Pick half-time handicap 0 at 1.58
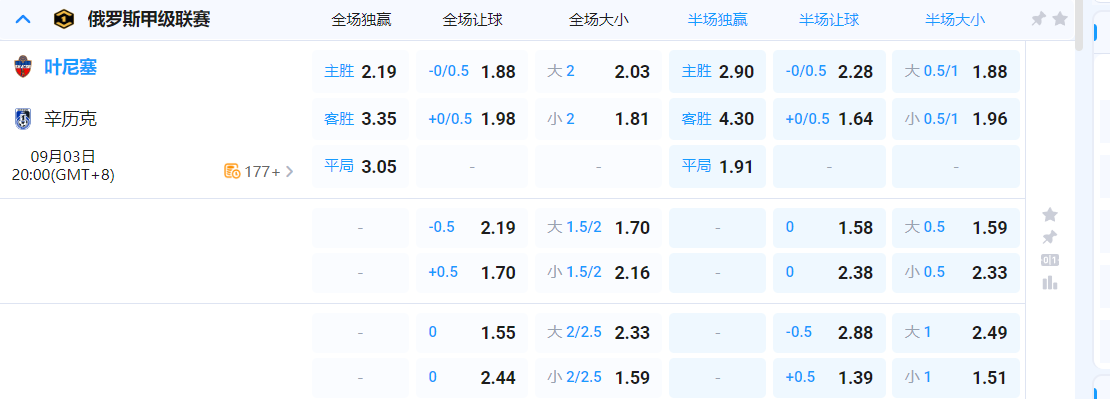Screen dimensions: 1110x399 829,228
